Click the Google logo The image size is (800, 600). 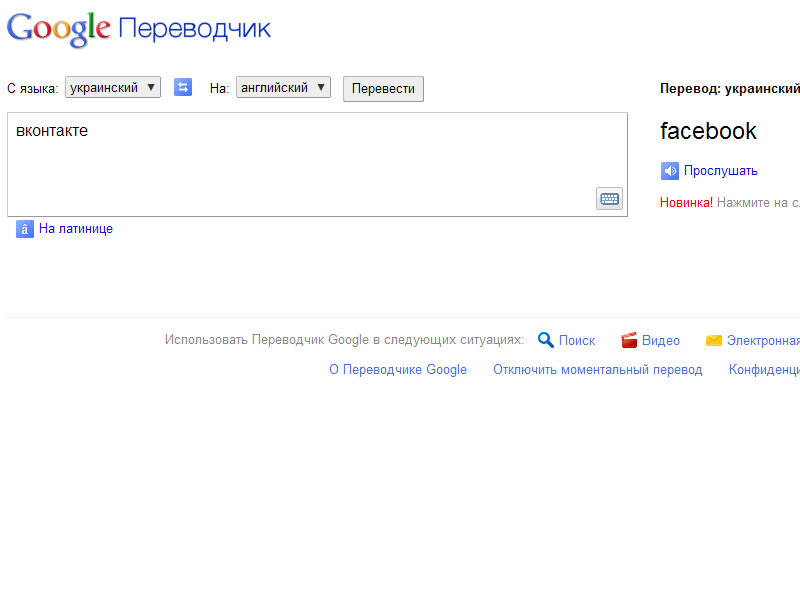click(59, 29)
